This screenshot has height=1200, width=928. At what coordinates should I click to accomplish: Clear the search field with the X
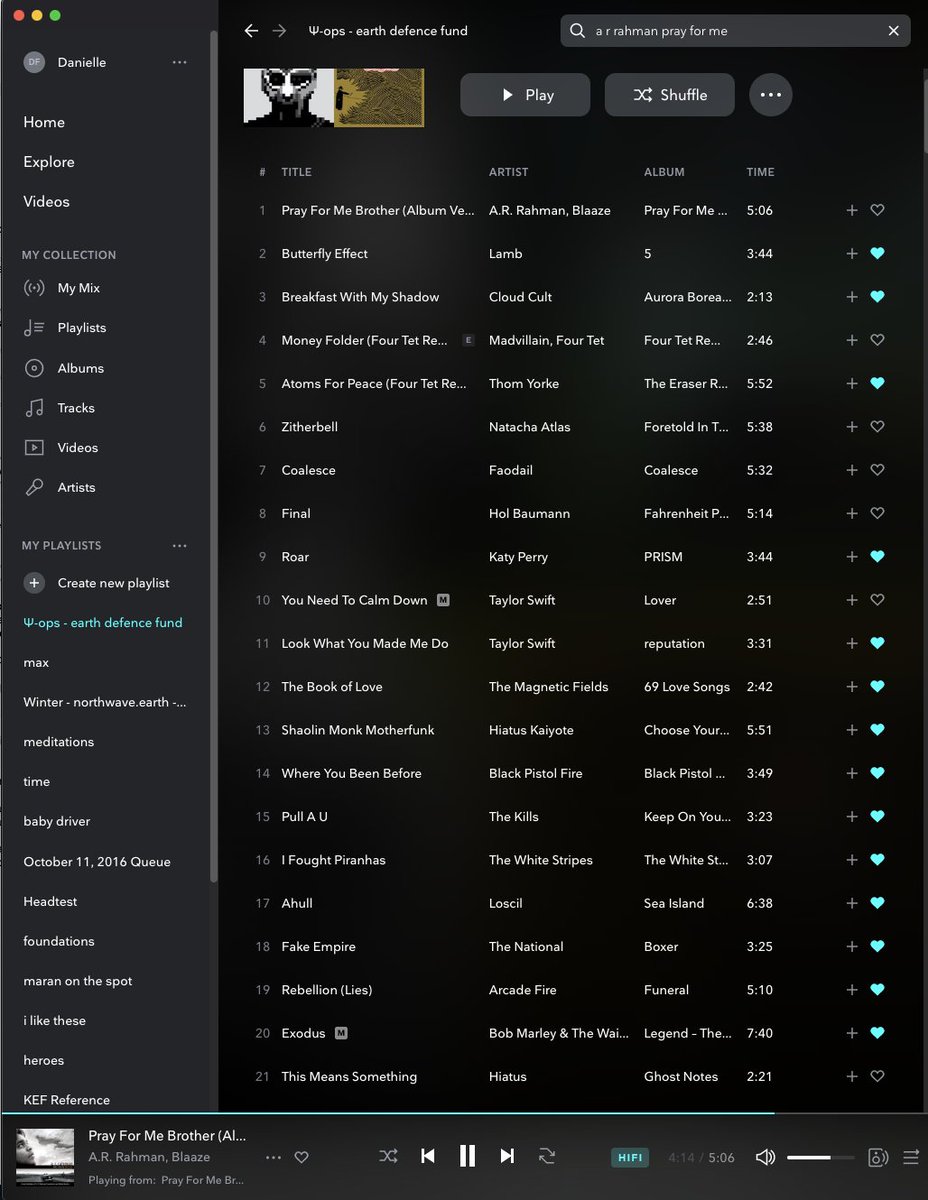coord(894,31)
